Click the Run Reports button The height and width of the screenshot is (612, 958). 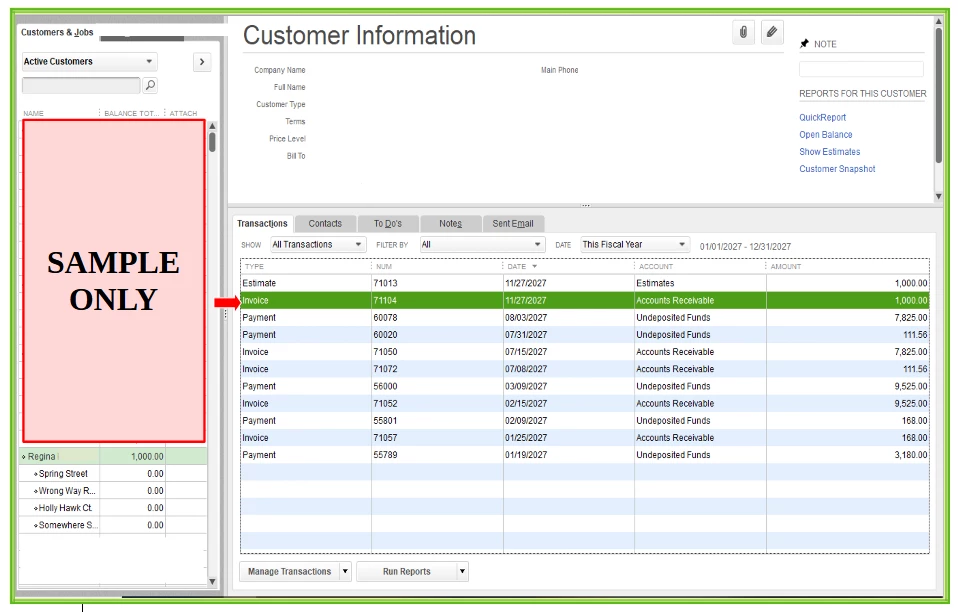(x=407, y=572)
